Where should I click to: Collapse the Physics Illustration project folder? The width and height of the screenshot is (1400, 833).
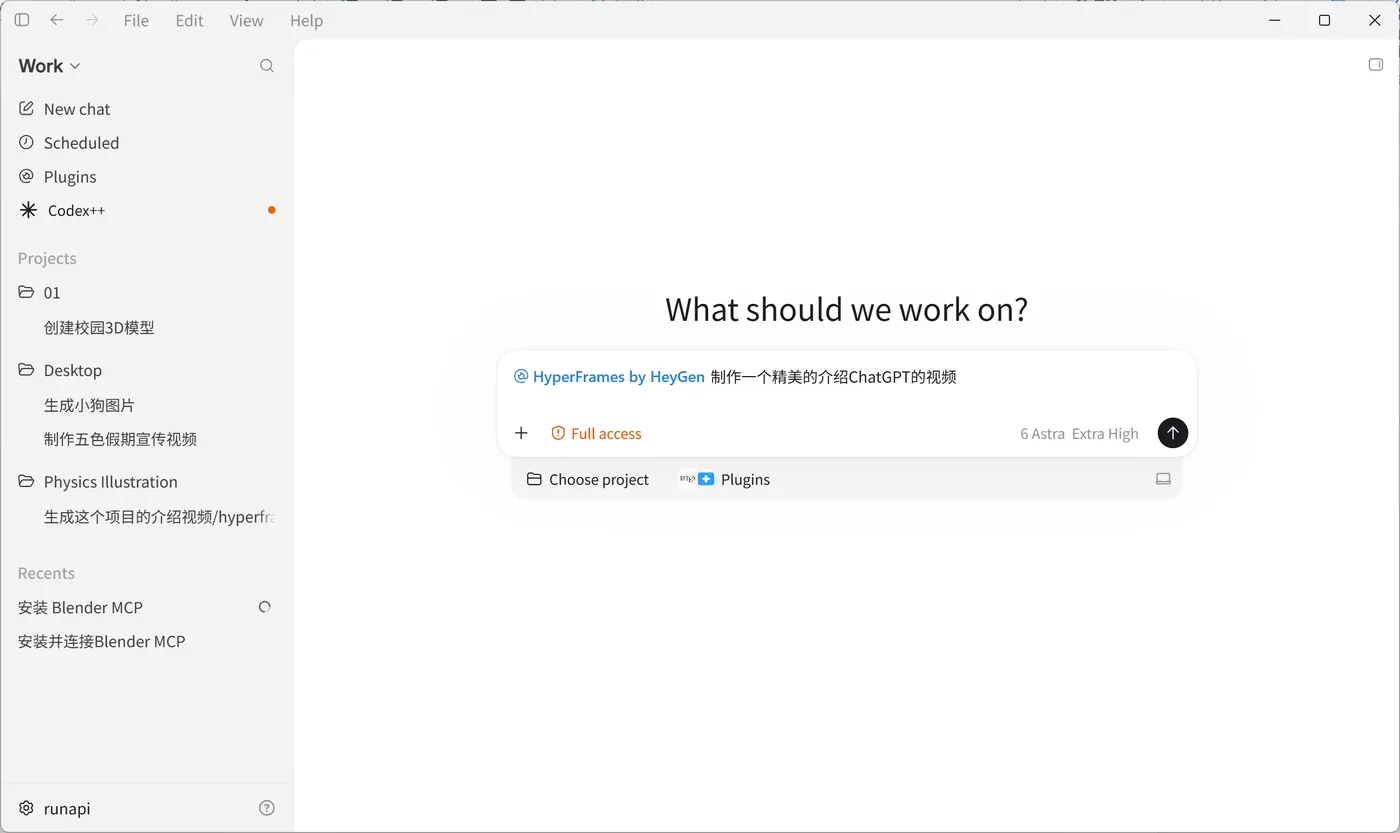pos(147,482)
